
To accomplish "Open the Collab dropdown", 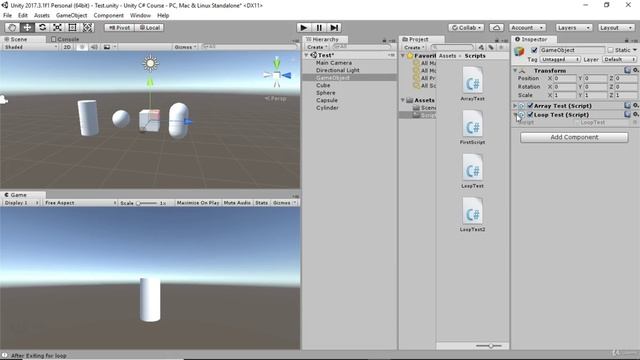I will pyautogui.click(x=466, y=27).
